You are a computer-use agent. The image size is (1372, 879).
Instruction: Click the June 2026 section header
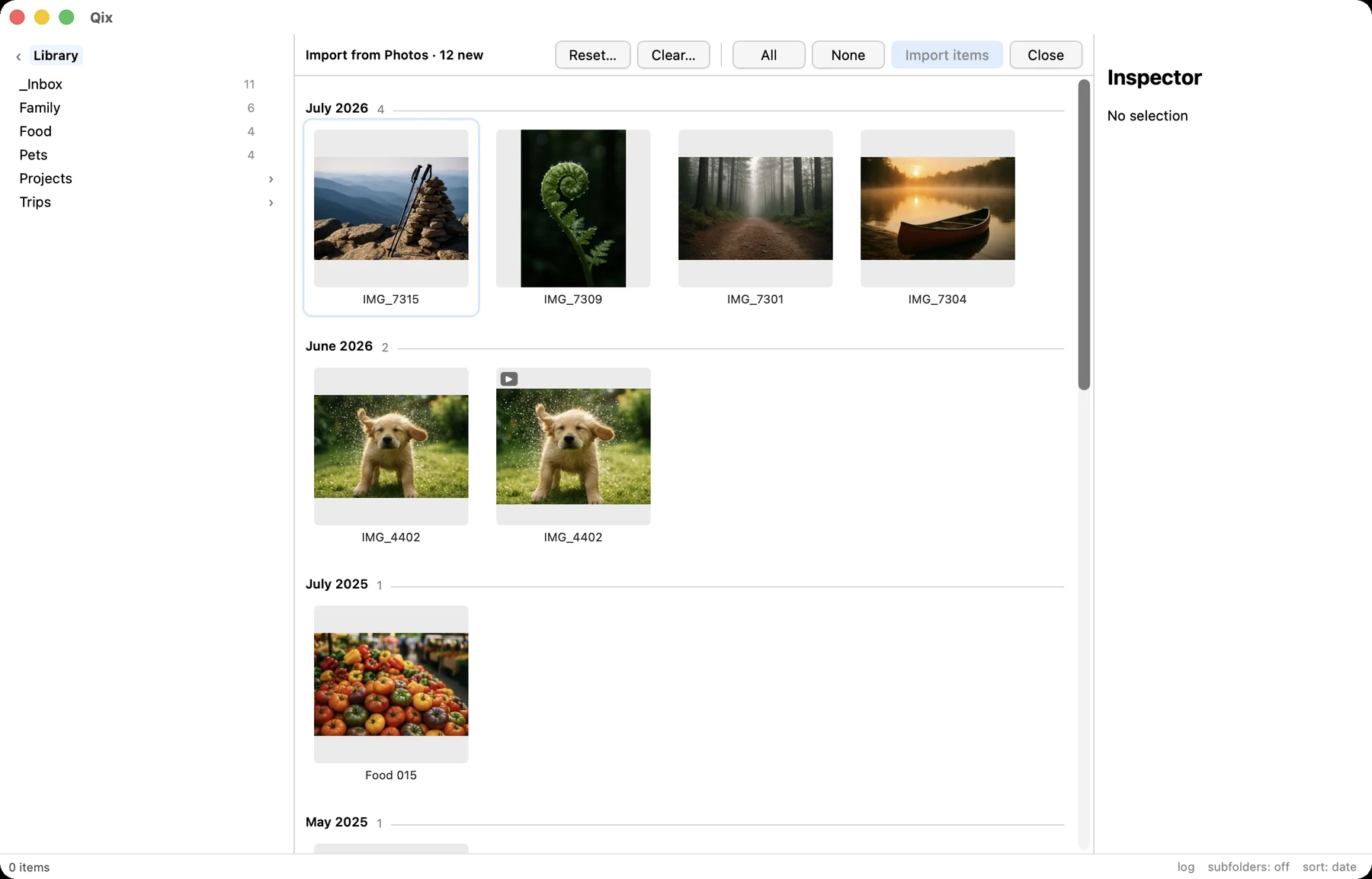coord(339,346)
